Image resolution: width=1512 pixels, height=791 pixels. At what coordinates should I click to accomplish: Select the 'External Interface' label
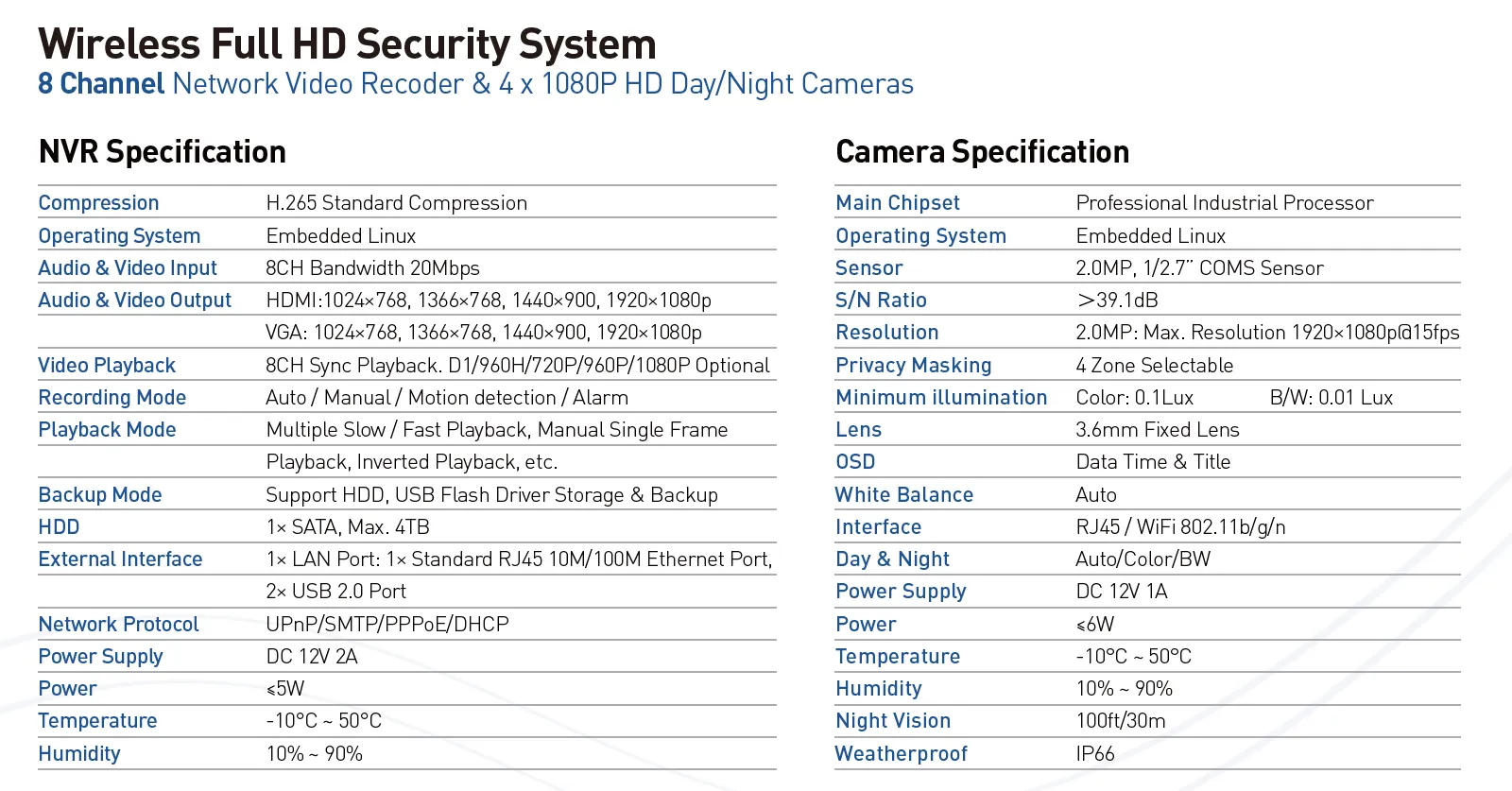tap(120, 559)
